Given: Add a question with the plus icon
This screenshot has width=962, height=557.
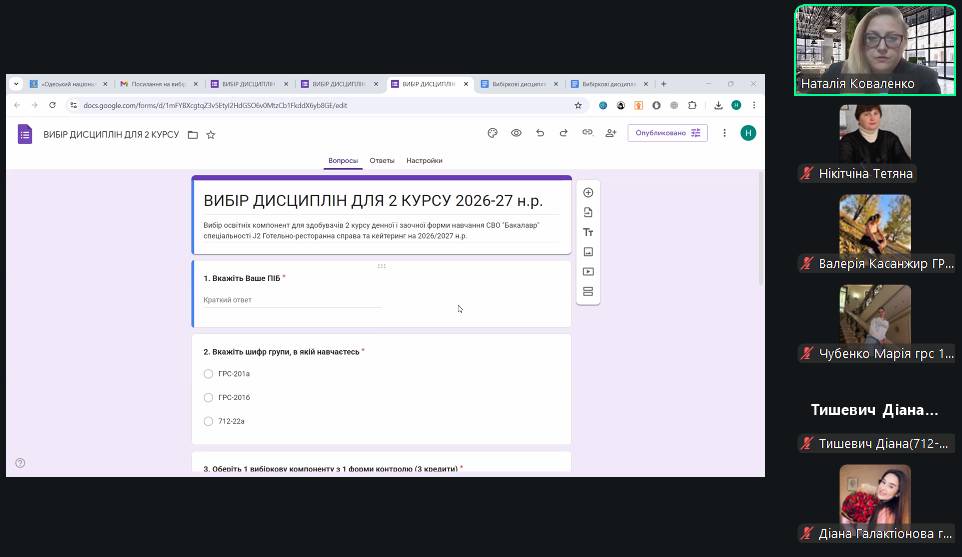Looking at the screenshot, I should [x=588, y=192].
